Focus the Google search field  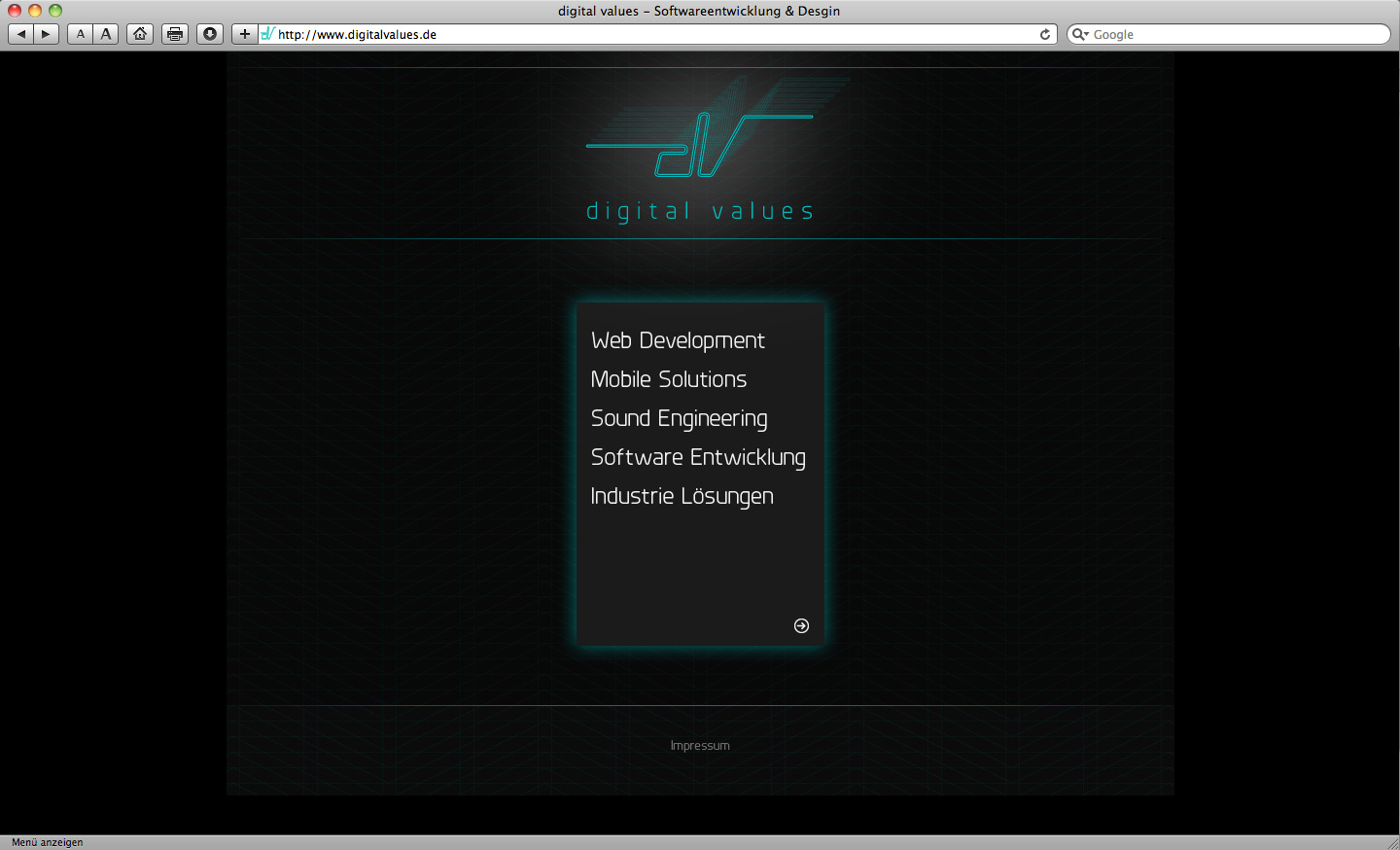point(1230,34)
